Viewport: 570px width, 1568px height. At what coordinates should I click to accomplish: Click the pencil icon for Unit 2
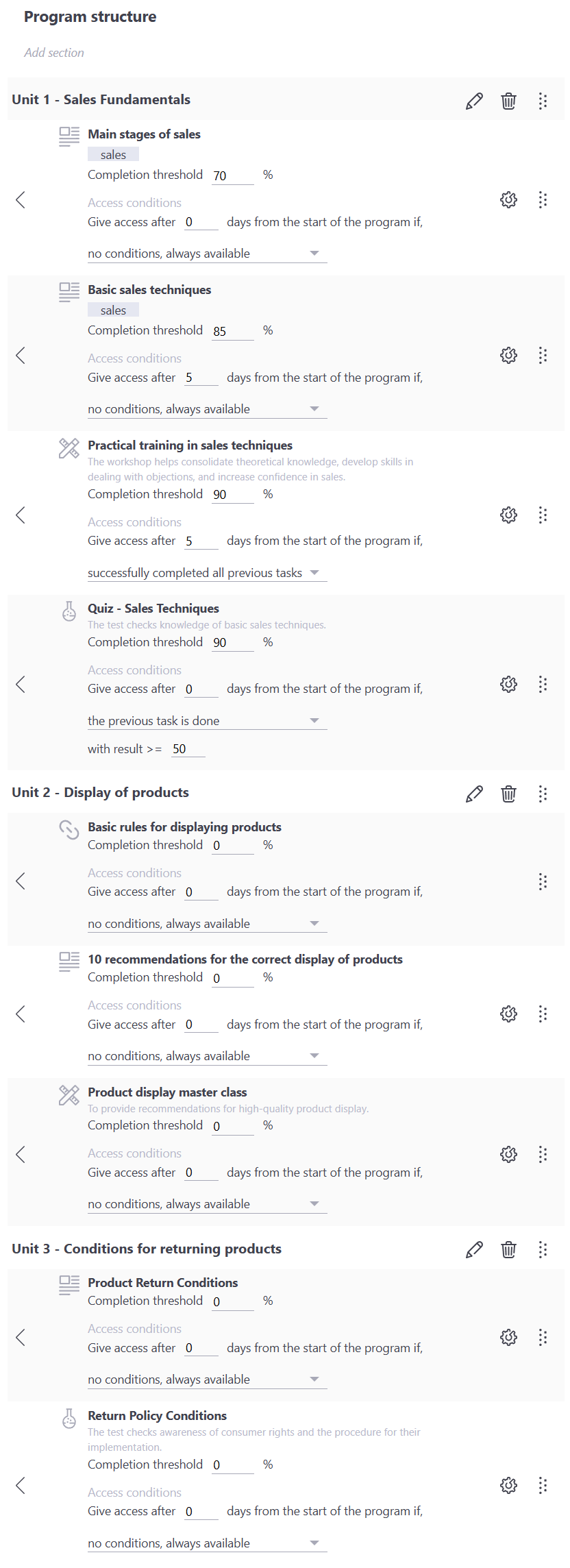point(474,794)
